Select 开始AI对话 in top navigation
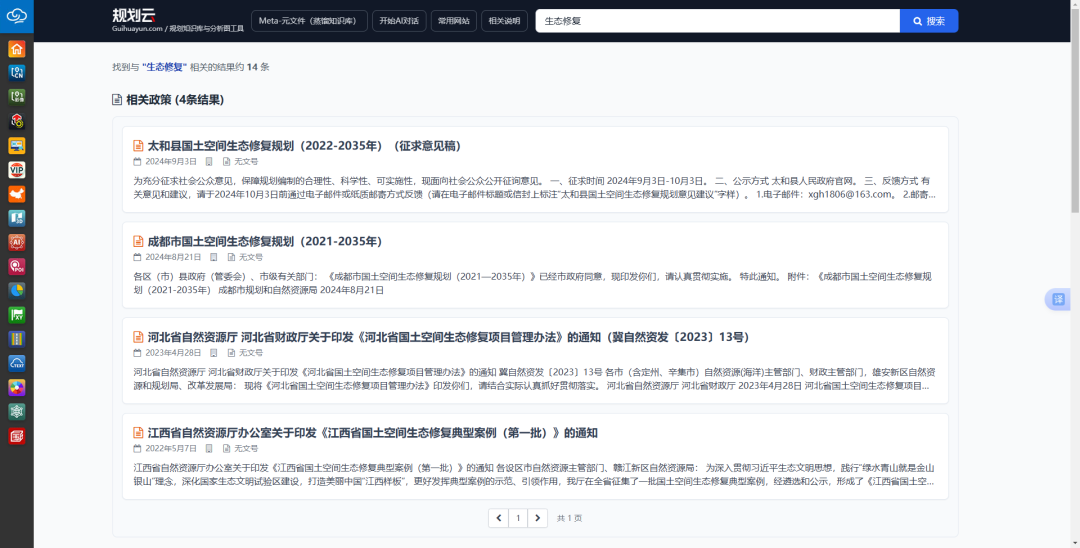 (x=399, y=21)
